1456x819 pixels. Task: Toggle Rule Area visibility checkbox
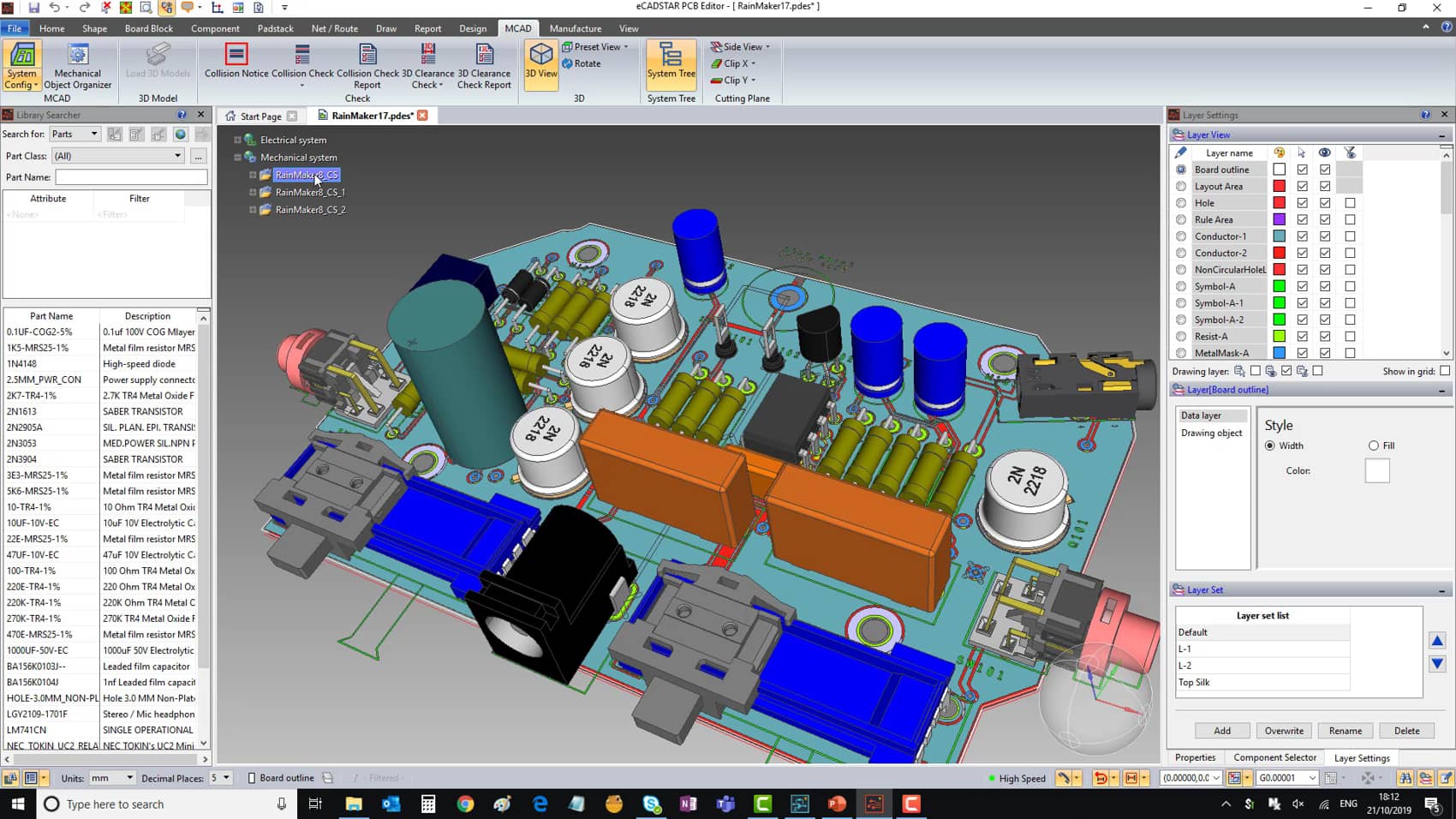pyautogui.click(x=1325, y=219)
